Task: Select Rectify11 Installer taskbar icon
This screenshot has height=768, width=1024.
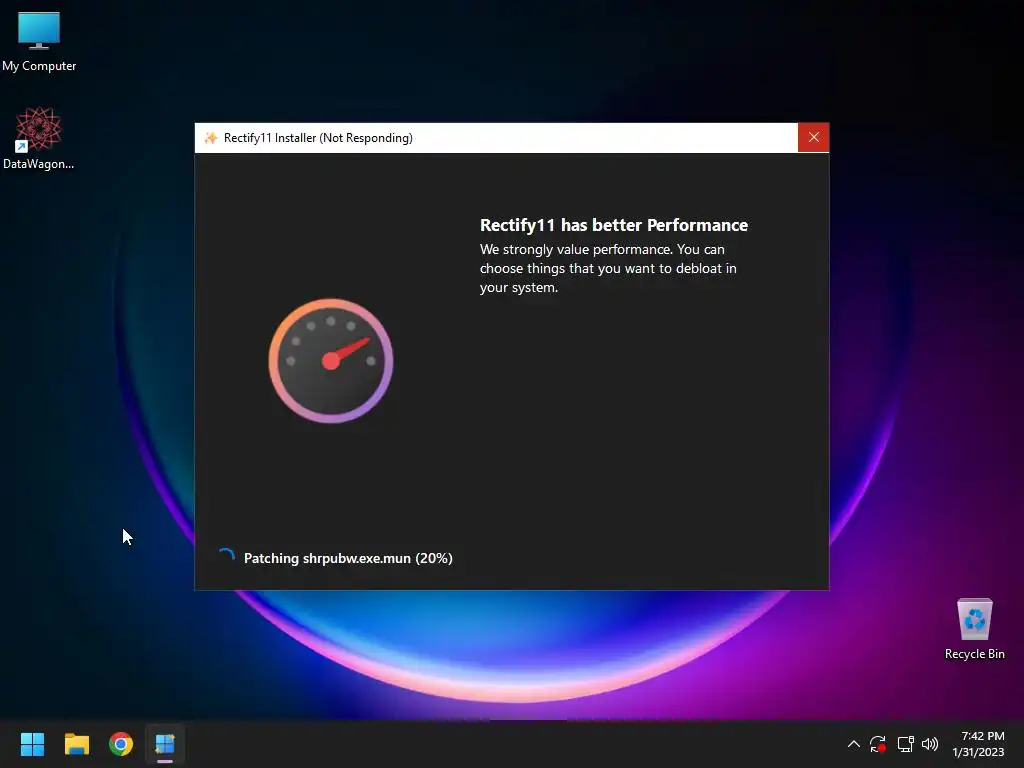Action: click(165, 744)
